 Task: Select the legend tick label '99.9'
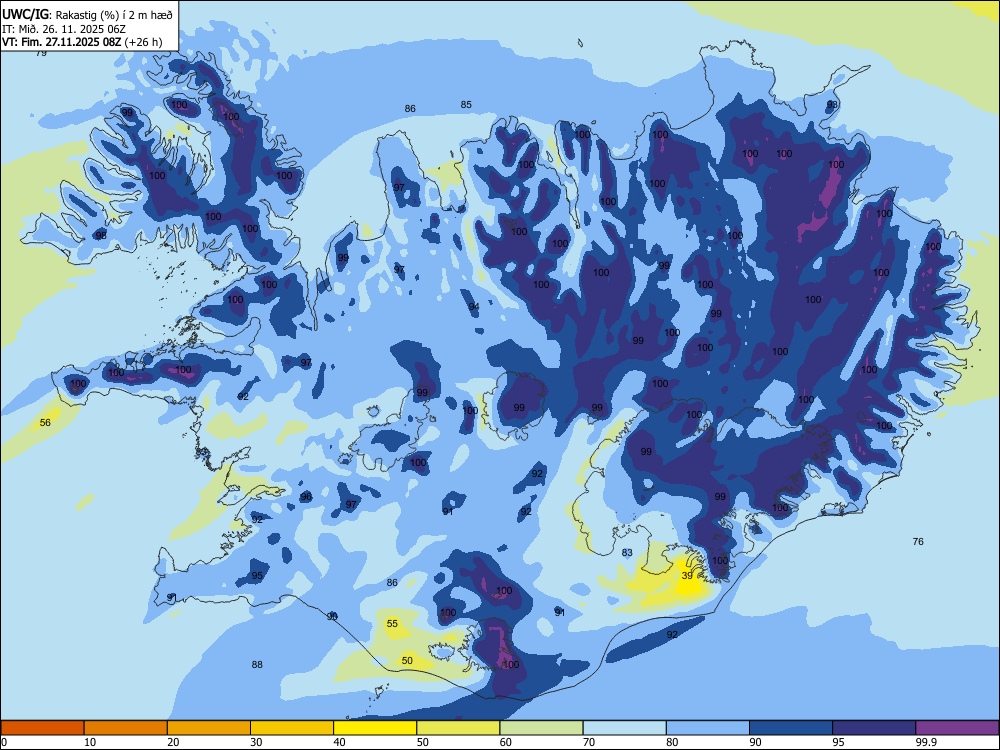[x=926, y=742]
